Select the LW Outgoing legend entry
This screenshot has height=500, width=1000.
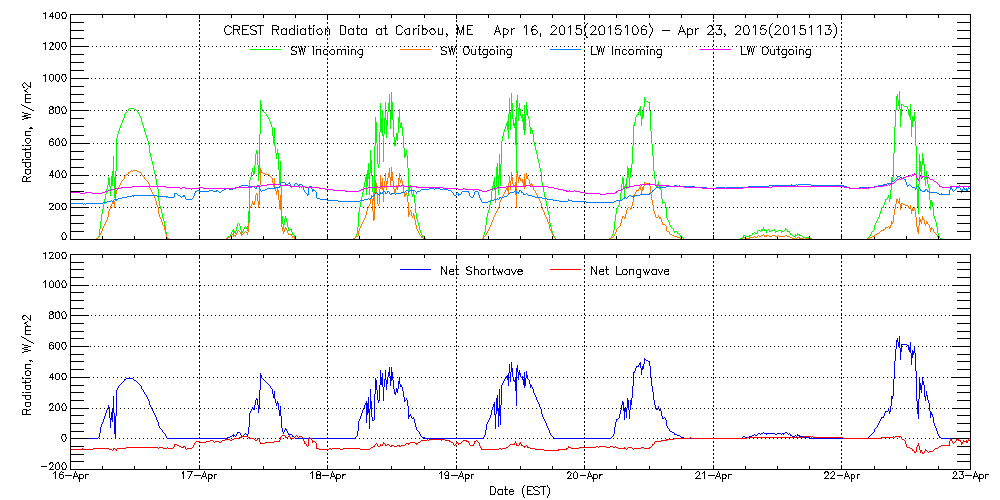tap(775, 51)
